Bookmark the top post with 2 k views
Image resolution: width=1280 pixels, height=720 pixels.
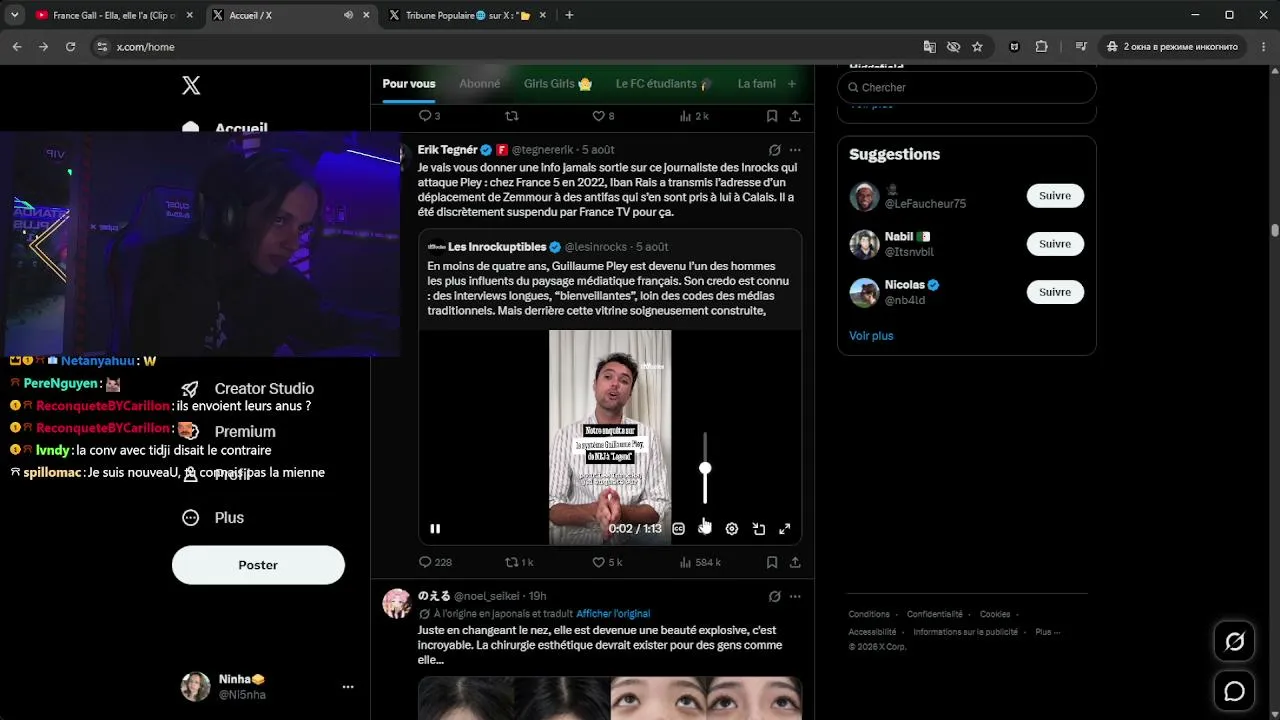(772, 116)
